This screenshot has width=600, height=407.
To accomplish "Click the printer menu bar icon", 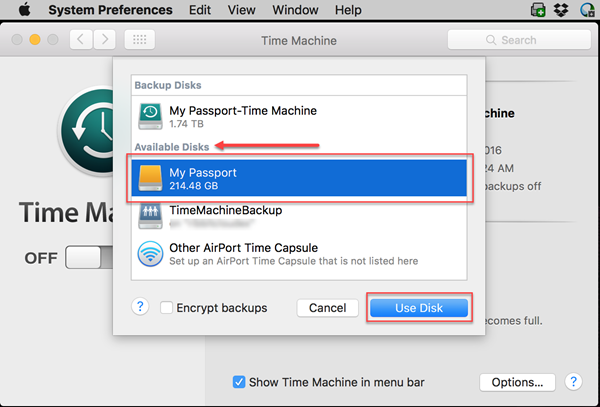I will (x=538, y=10).
